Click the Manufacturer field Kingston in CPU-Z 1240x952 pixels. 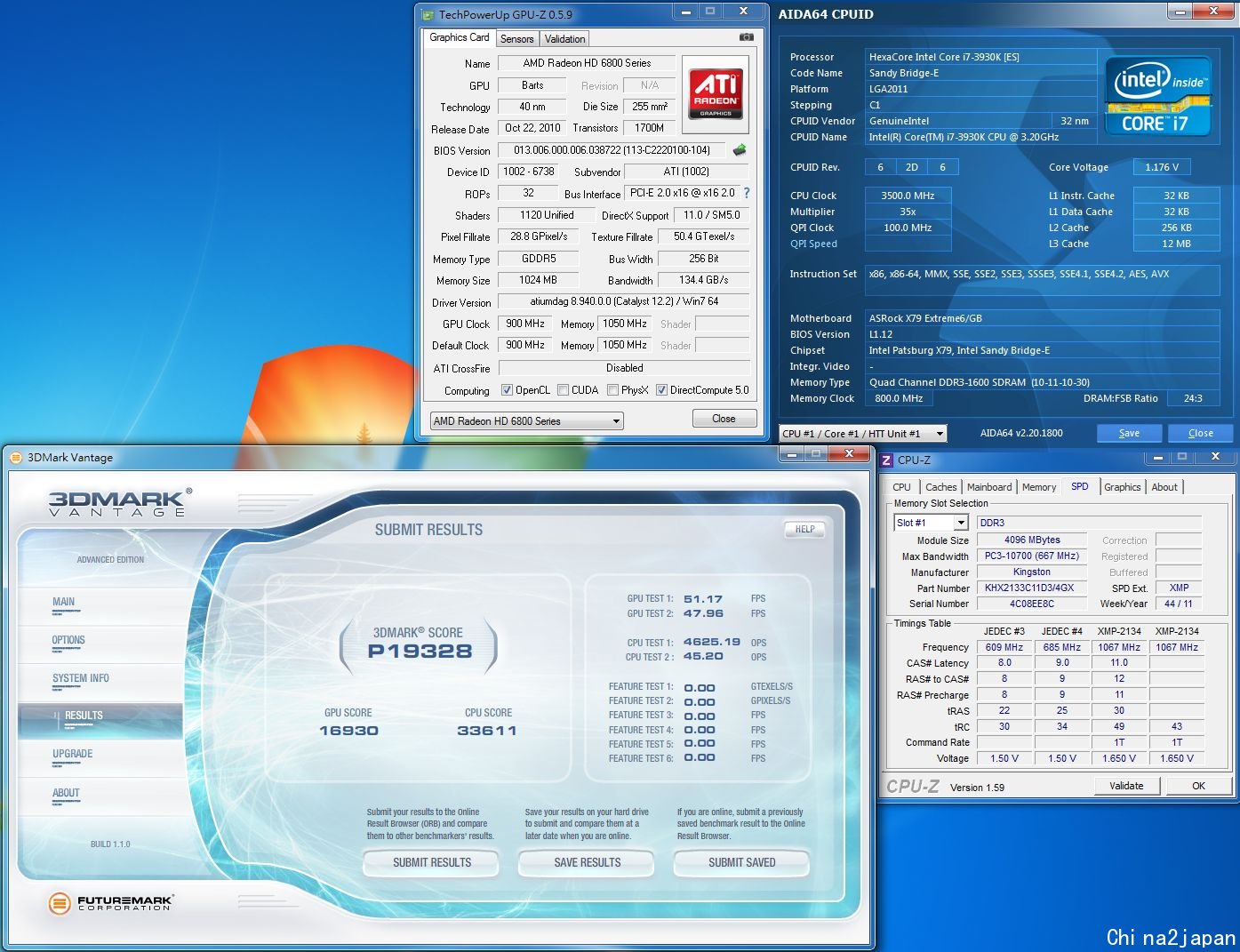[x=1031, y=572]
